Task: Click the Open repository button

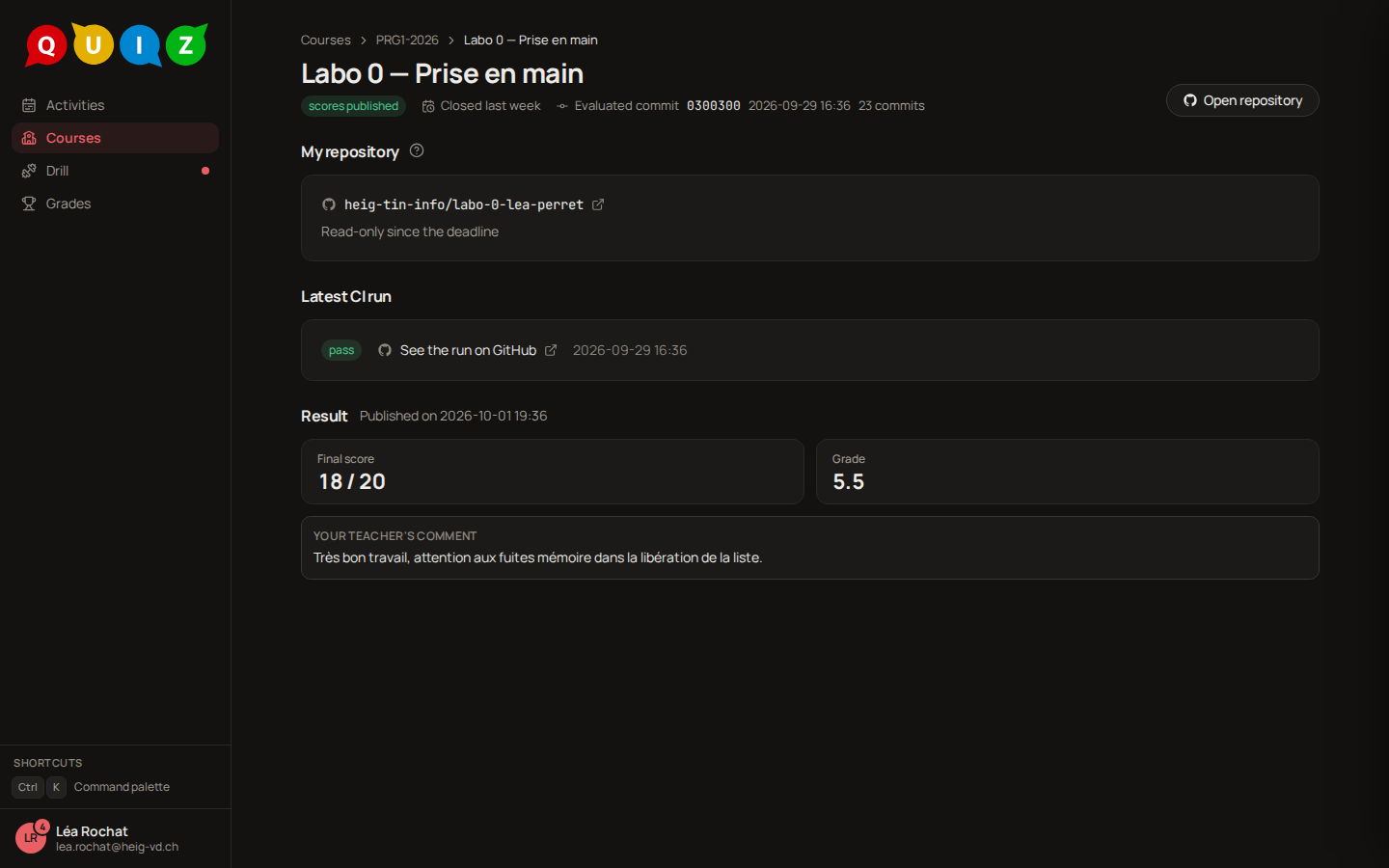Action: coord(1242,100)
